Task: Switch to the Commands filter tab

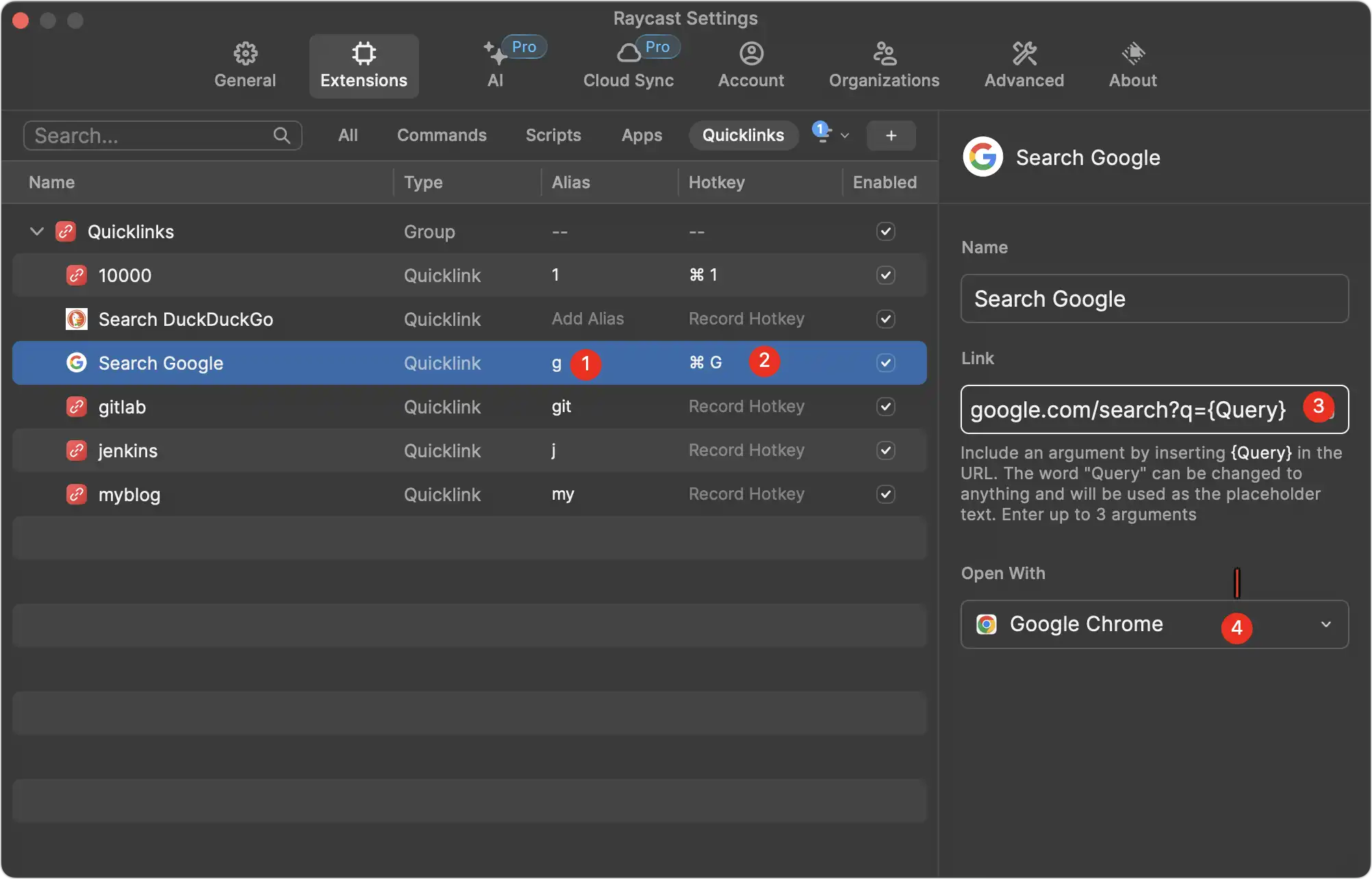Action: tap(442, 136)
